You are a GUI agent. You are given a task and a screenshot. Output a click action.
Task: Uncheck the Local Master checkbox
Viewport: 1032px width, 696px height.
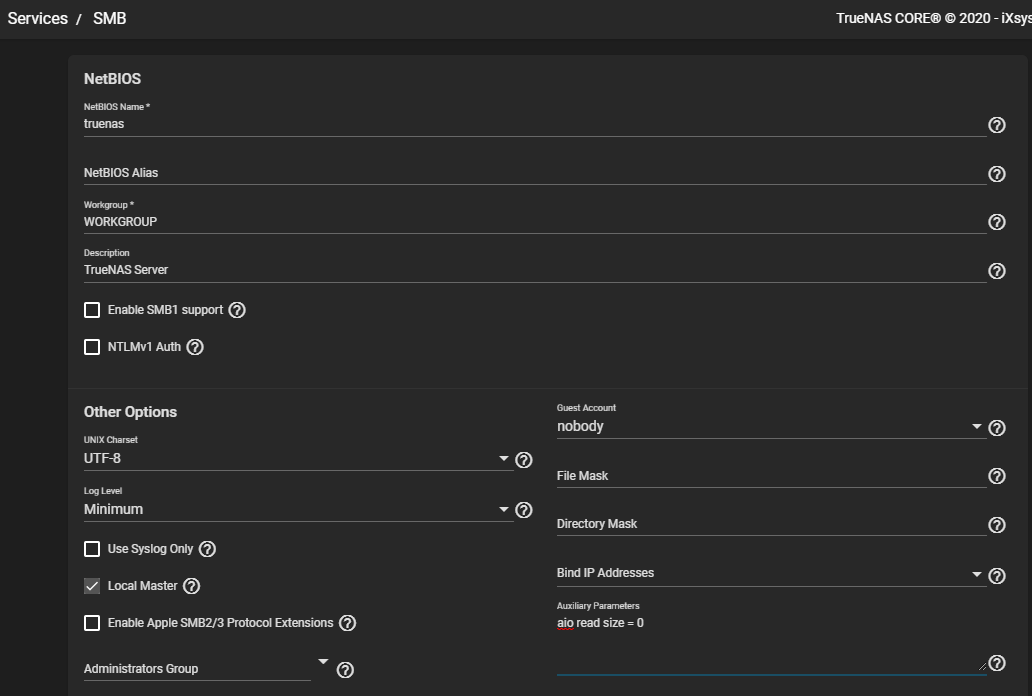tap(92, 586)
